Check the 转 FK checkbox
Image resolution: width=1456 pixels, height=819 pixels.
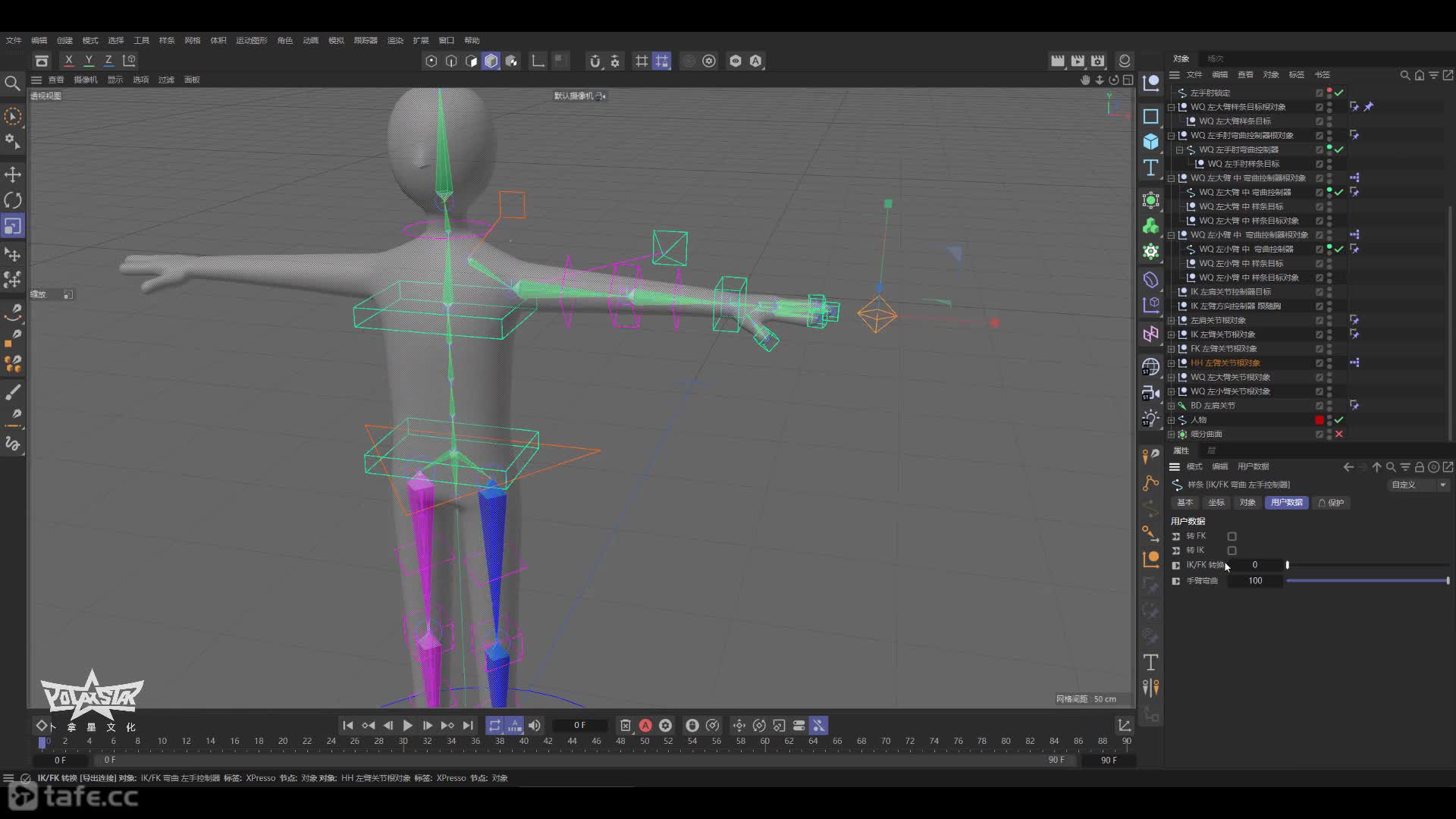click(1232, 536)
